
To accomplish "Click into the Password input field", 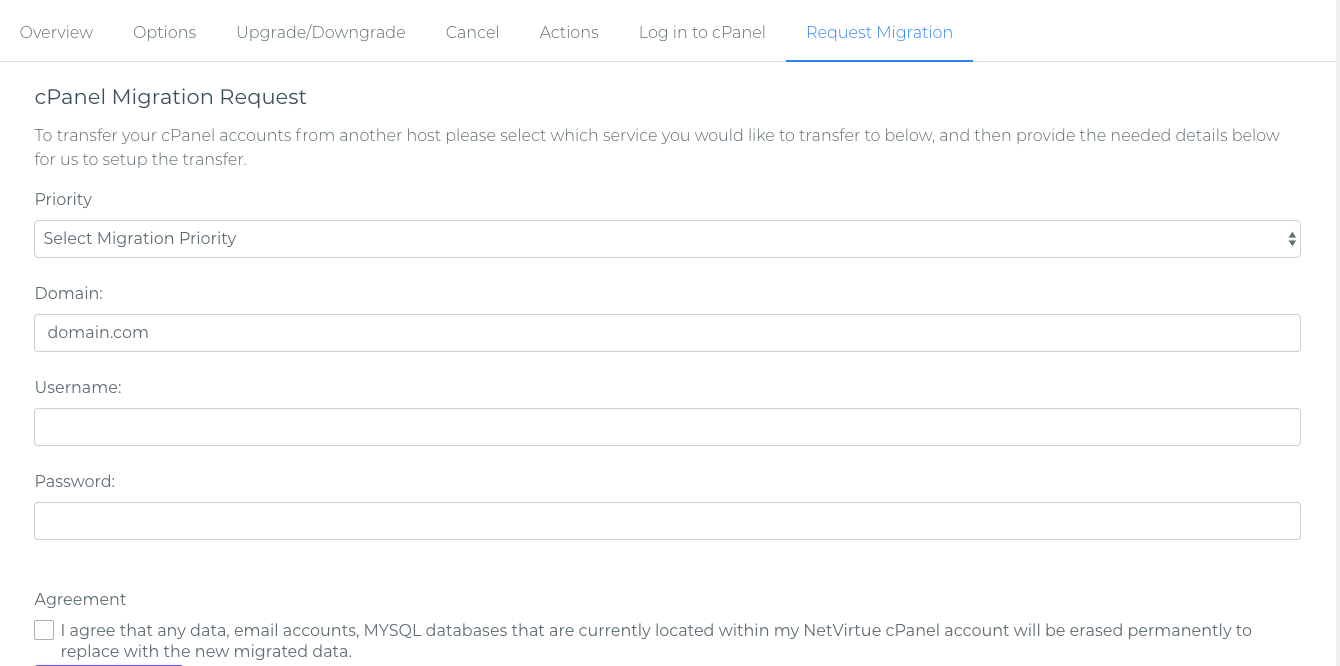I will coord(667,521).
